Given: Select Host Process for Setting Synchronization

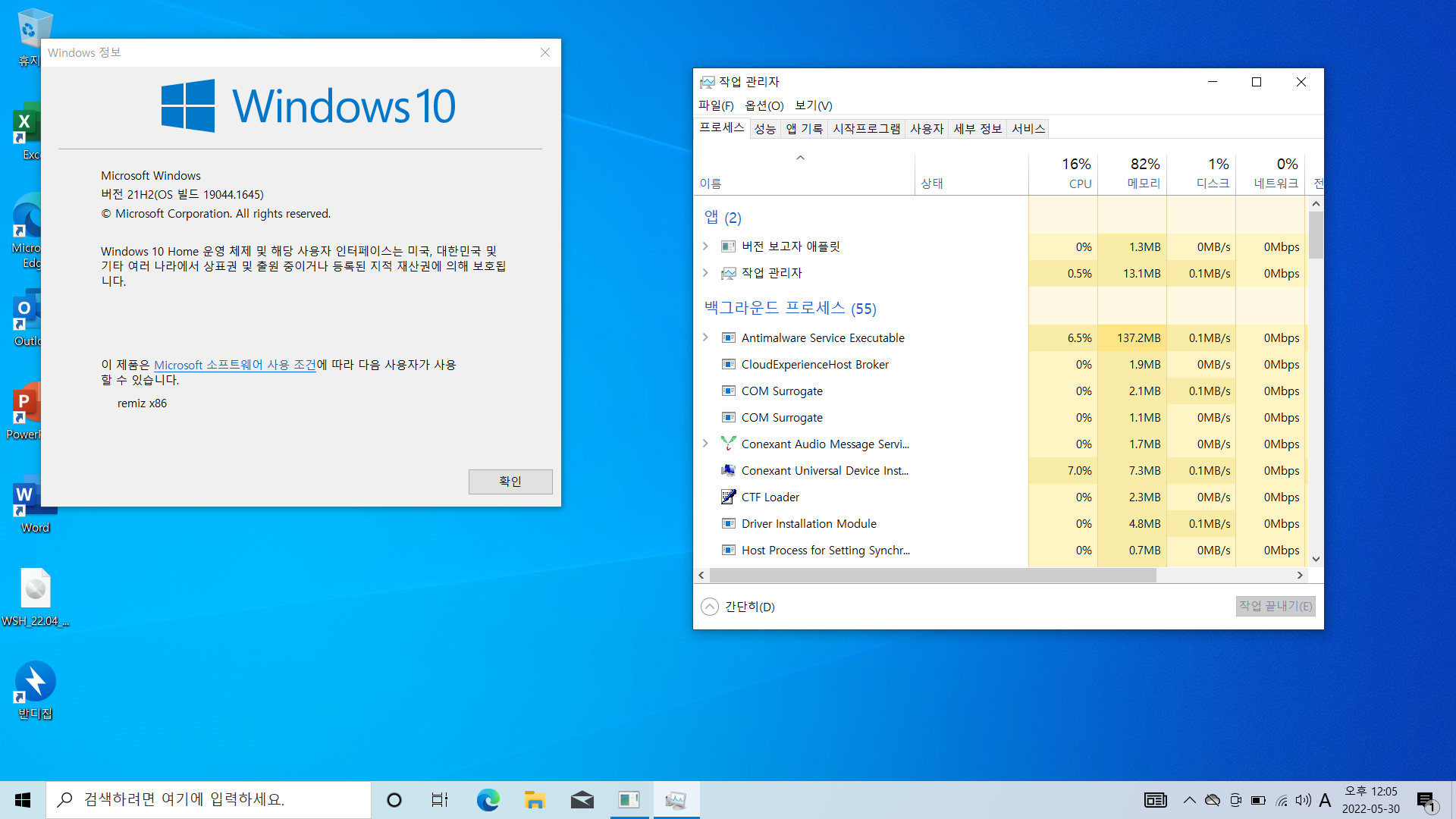Looking at the screenshot, I should pos(999,550).
